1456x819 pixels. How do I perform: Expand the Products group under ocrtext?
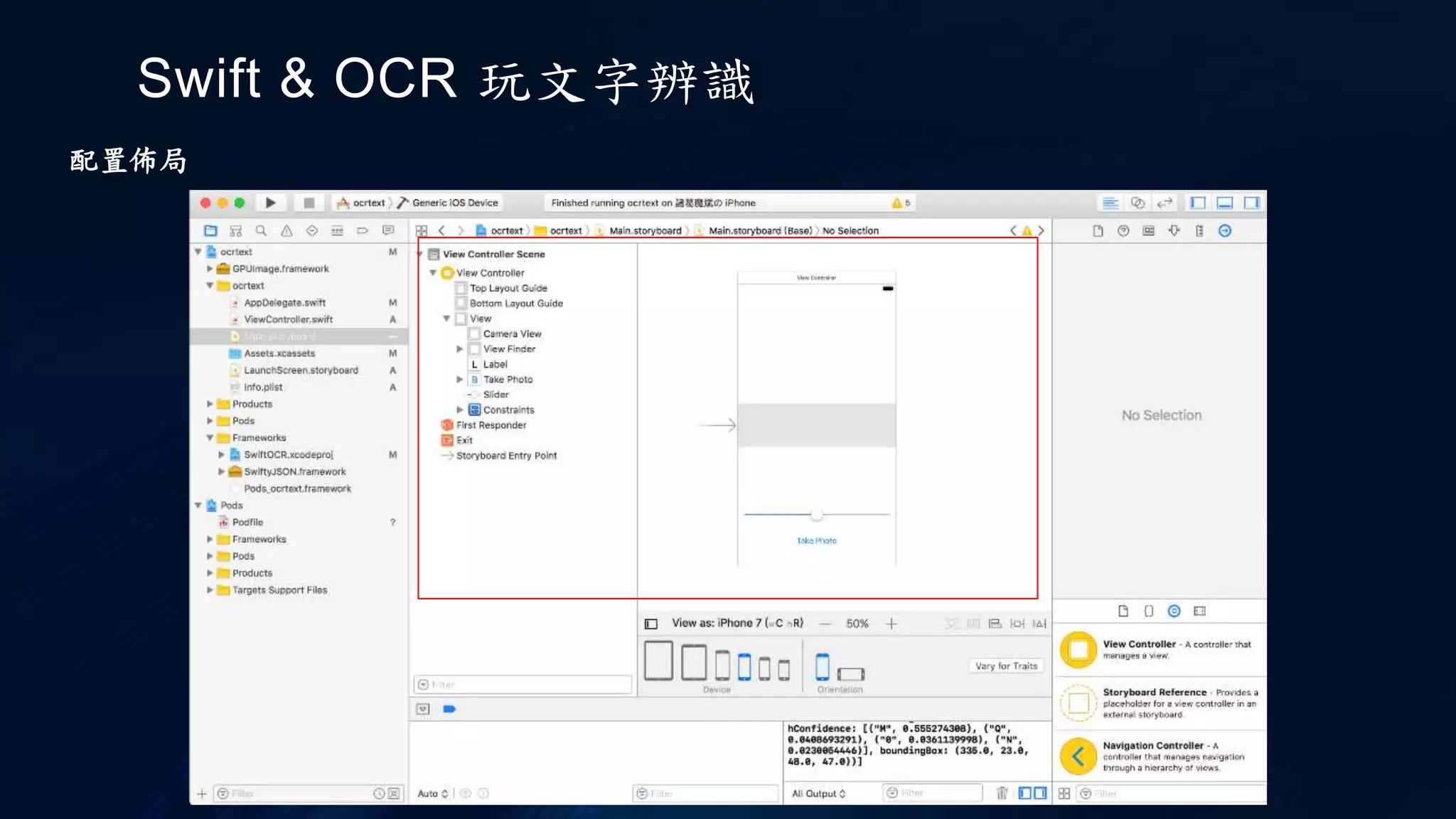(210, 404)
